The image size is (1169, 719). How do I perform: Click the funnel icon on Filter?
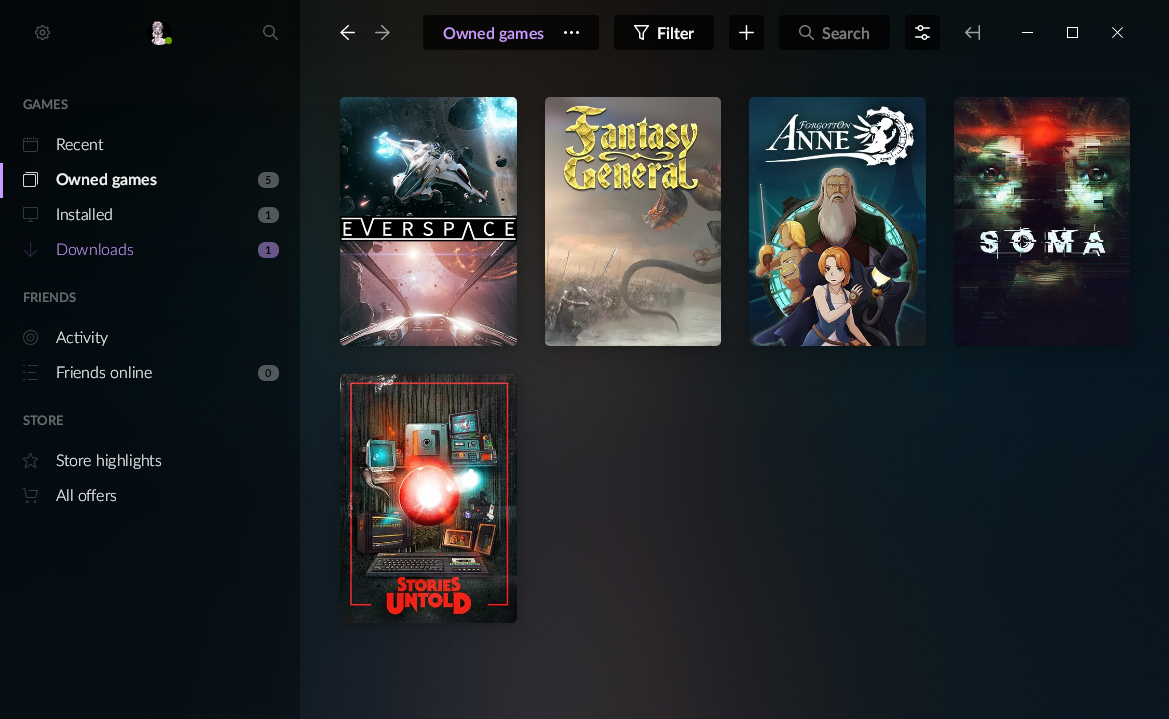point(641,33)
